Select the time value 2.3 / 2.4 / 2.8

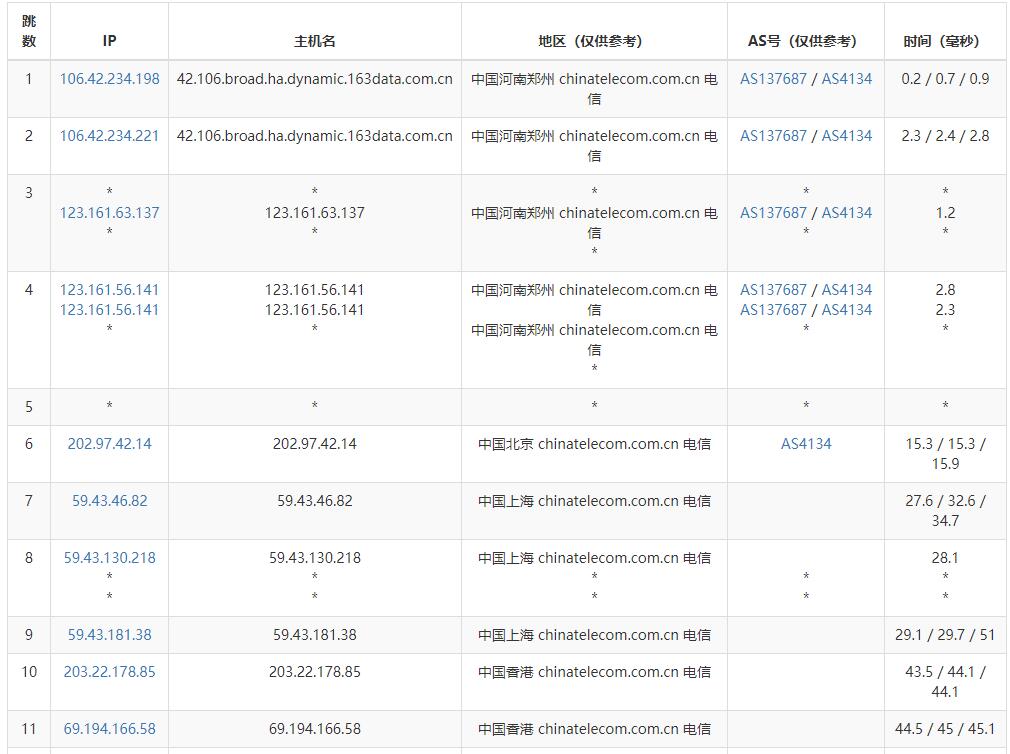tap(945, 136)
